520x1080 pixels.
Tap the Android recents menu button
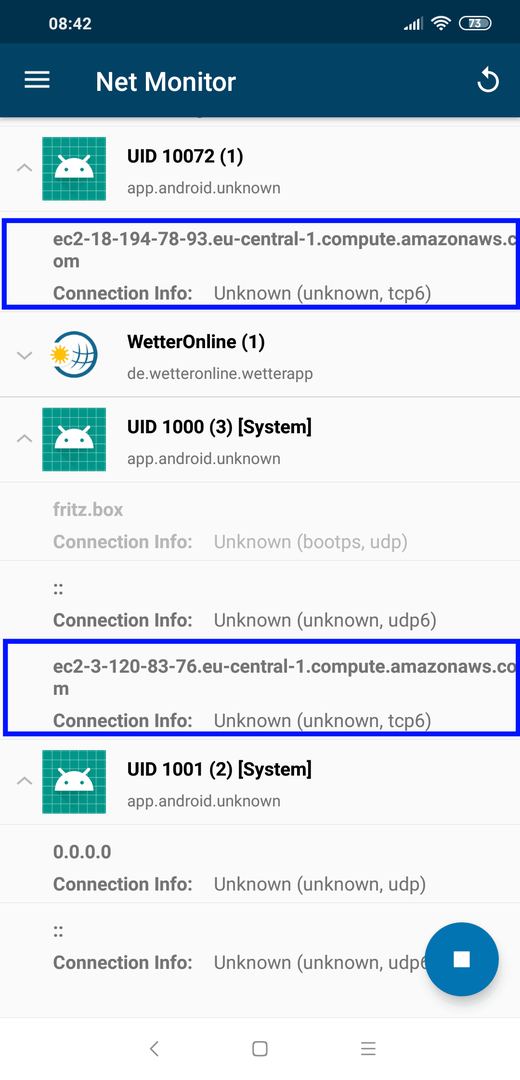point(368,1048)
